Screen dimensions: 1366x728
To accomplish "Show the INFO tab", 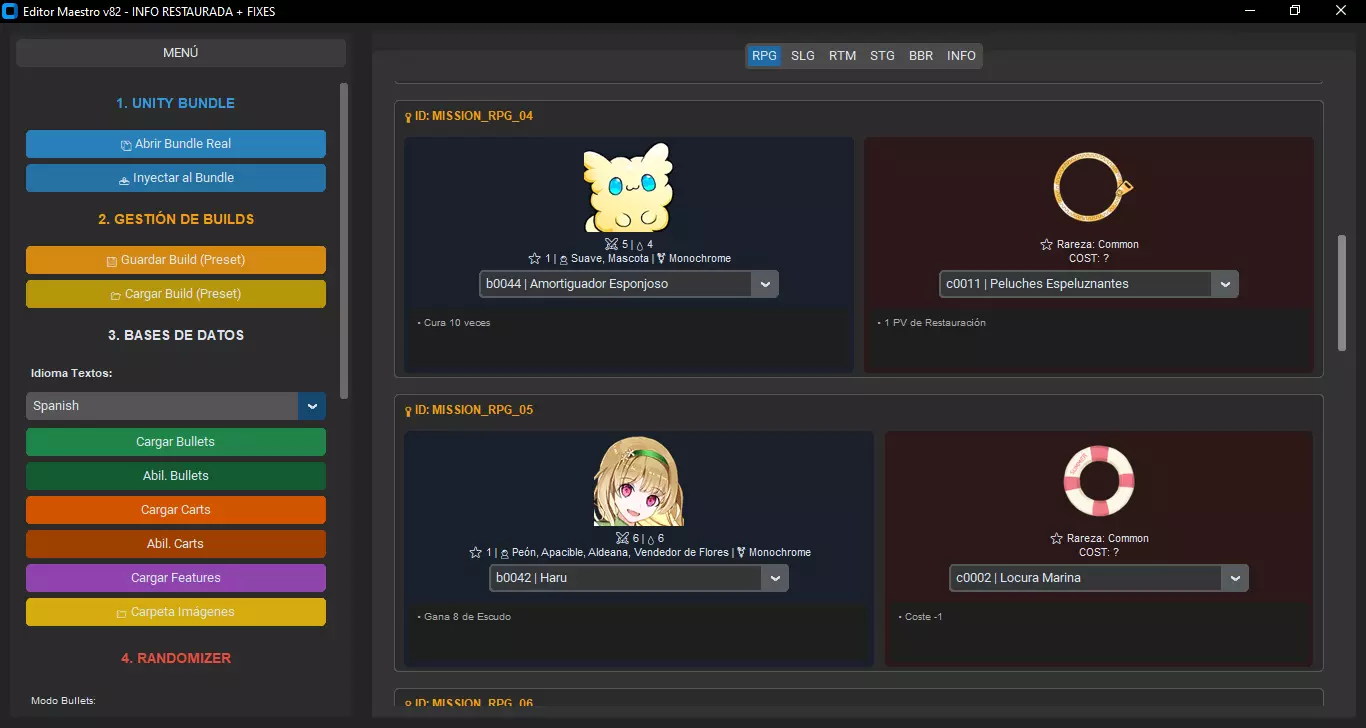I will [961, 56].
